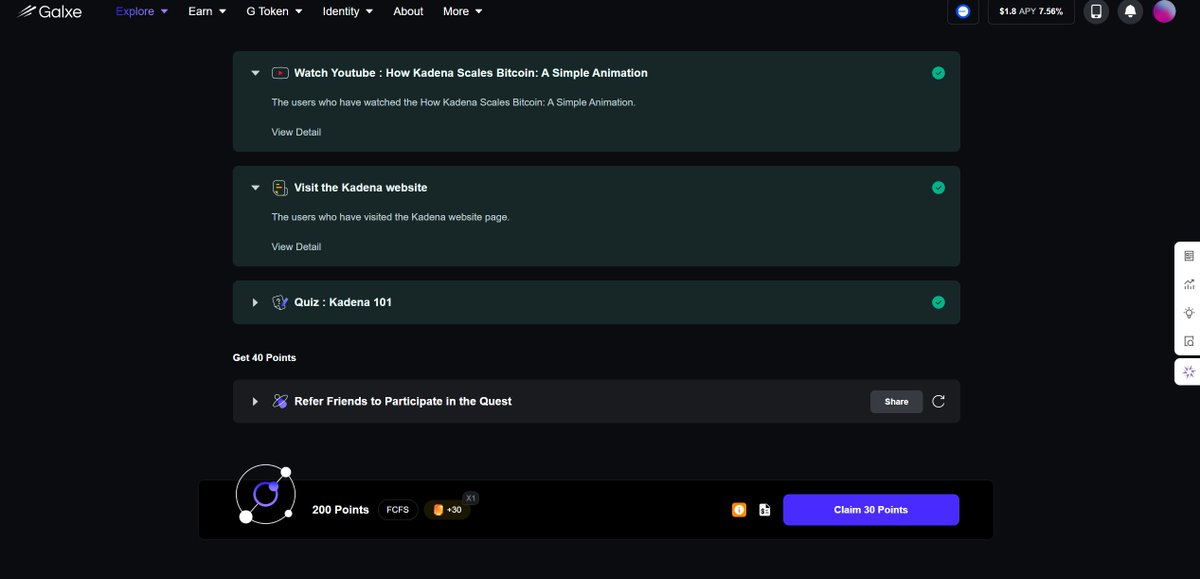Click the Galxe logo

[49, 11]
